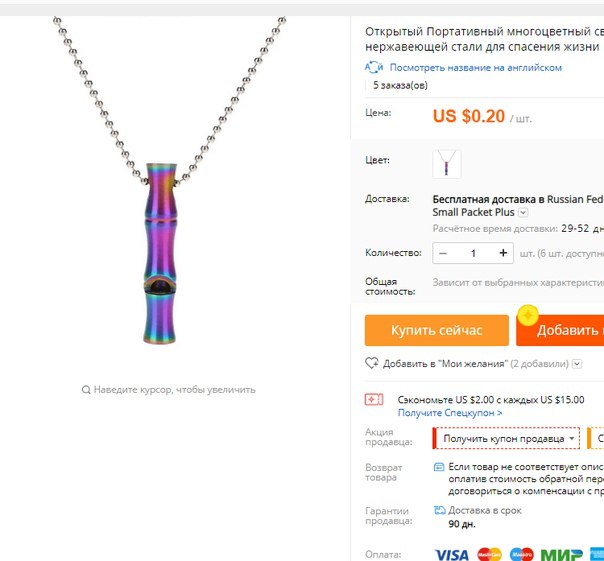Increase quantity with the plus button
604x561 pixels.
tap(503, 253)
